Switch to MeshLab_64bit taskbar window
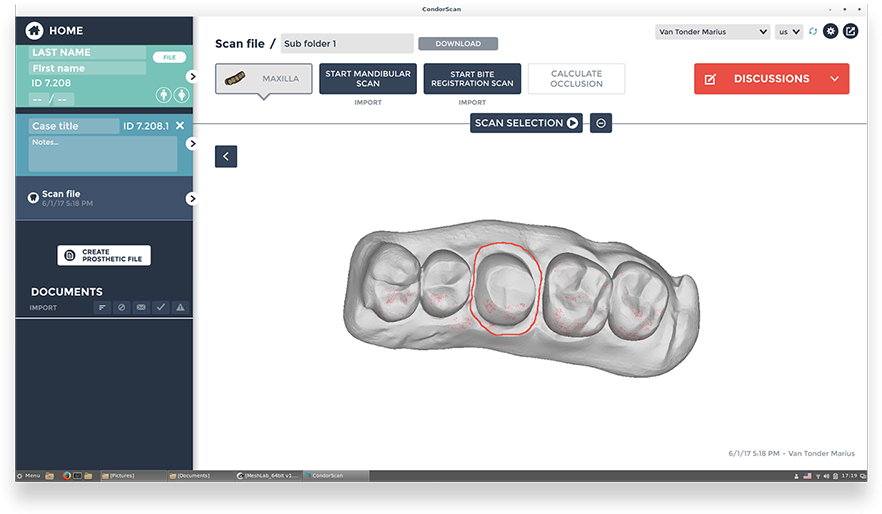This screenshot has width=882, height=514. (x=269, y=476)
